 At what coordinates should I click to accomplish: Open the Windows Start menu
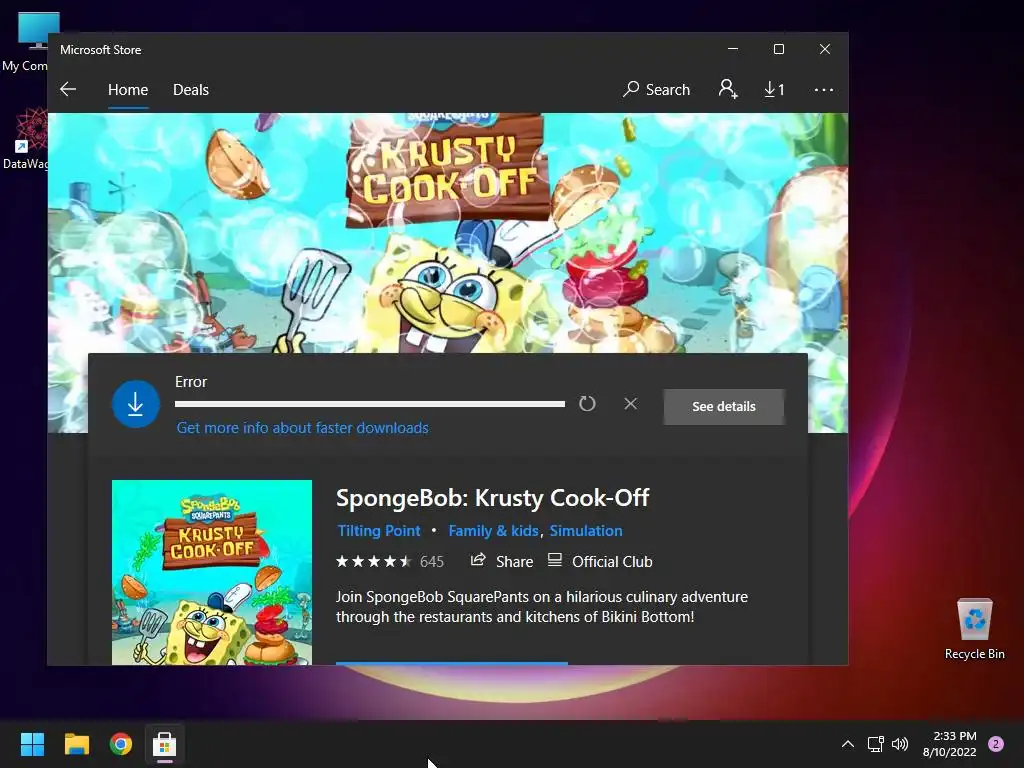pos(32,744)
